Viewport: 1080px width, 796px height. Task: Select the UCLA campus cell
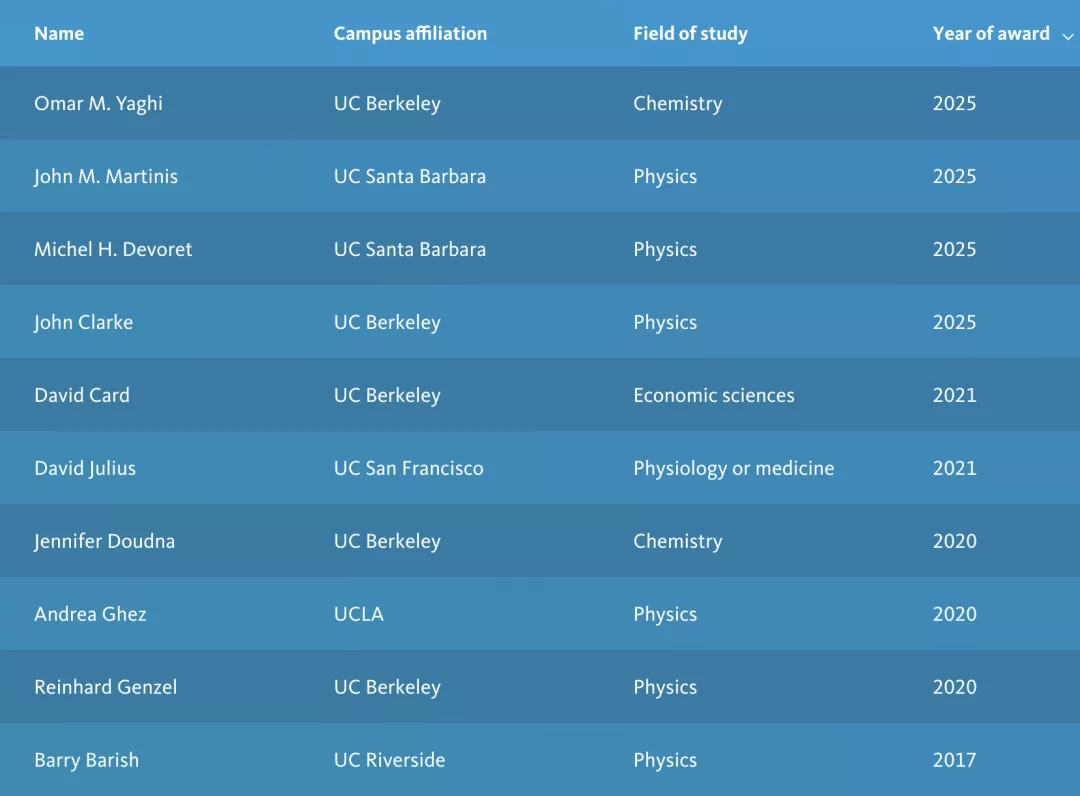tap(358, 614)
